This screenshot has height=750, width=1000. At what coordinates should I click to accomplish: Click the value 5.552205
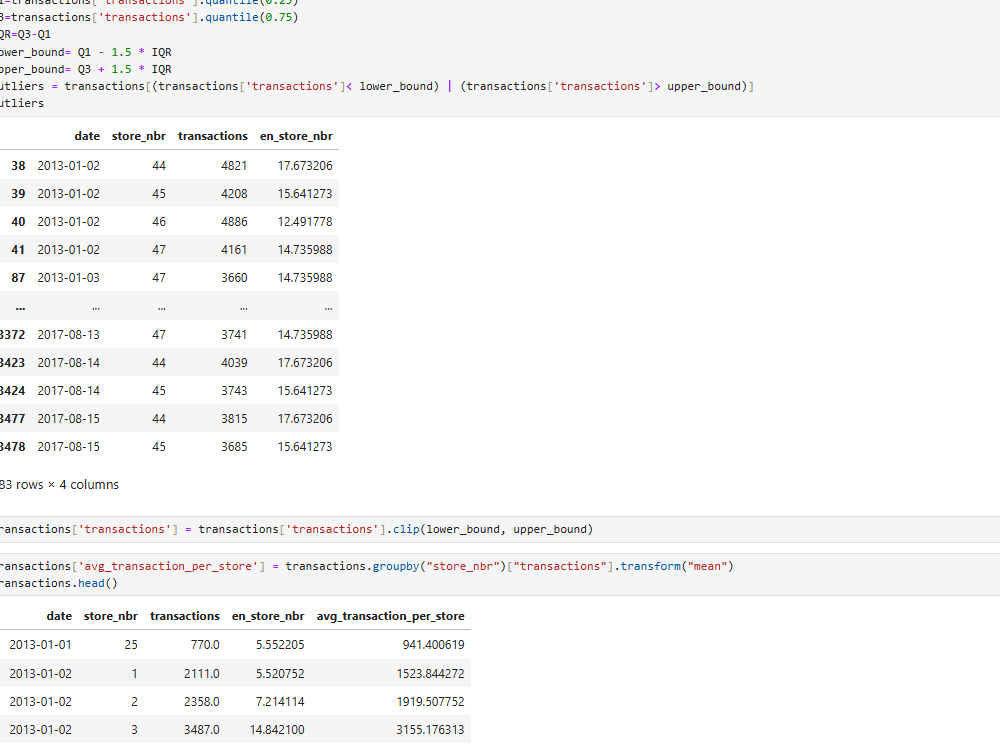pos(280,645)
